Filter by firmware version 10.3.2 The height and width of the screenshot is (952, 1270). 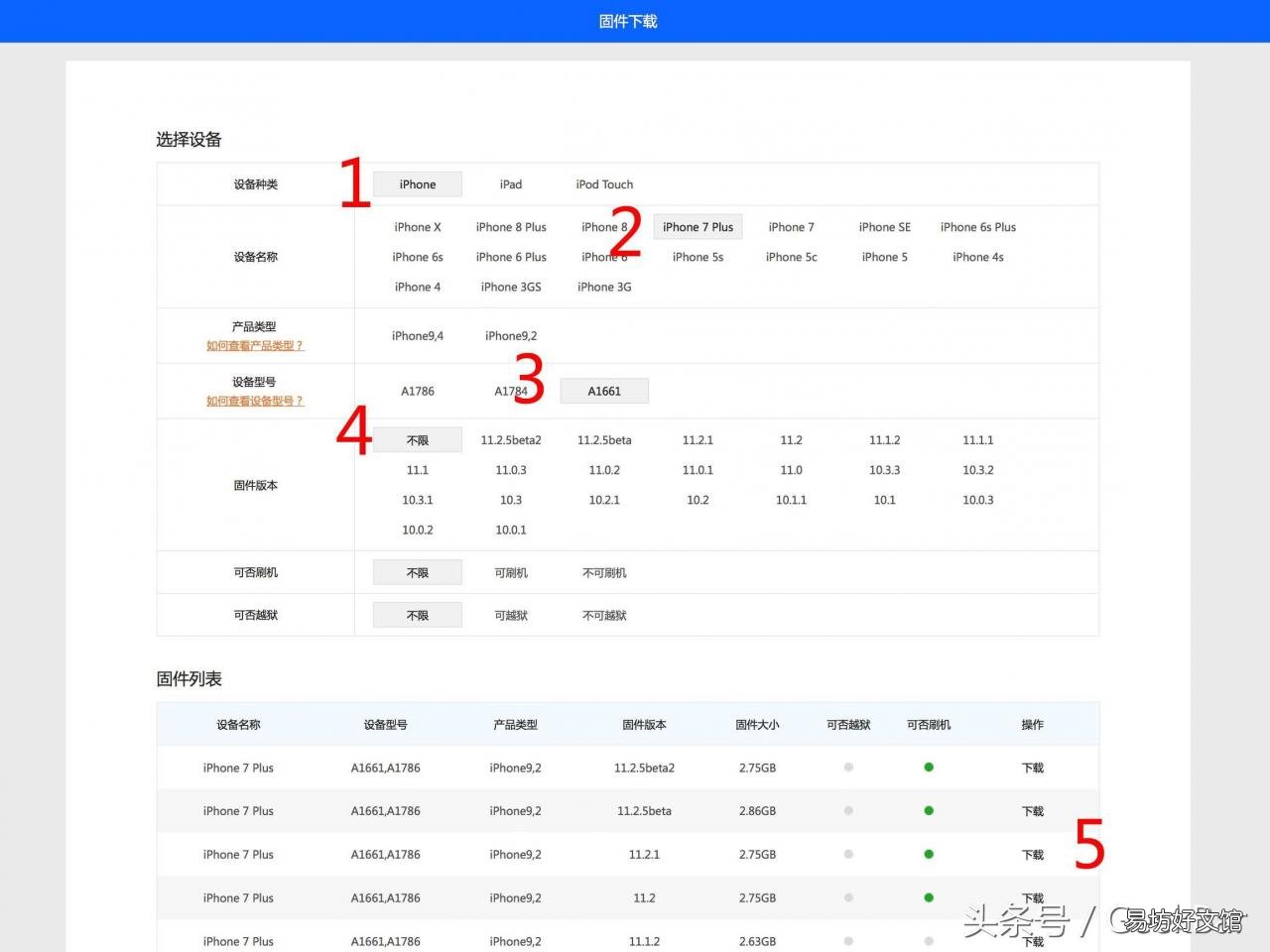pyautogui.click(x=978, y=470)
